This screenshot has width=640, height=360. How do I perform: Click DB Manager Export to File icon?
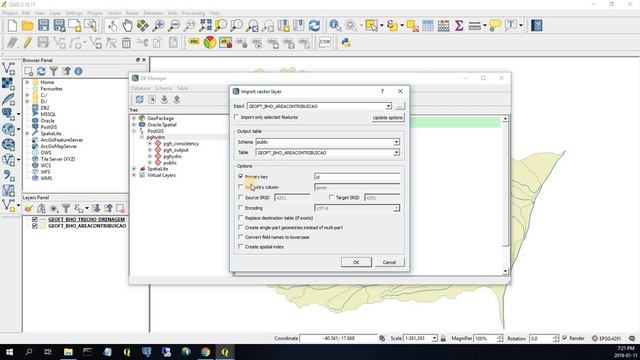click(177, 99)
